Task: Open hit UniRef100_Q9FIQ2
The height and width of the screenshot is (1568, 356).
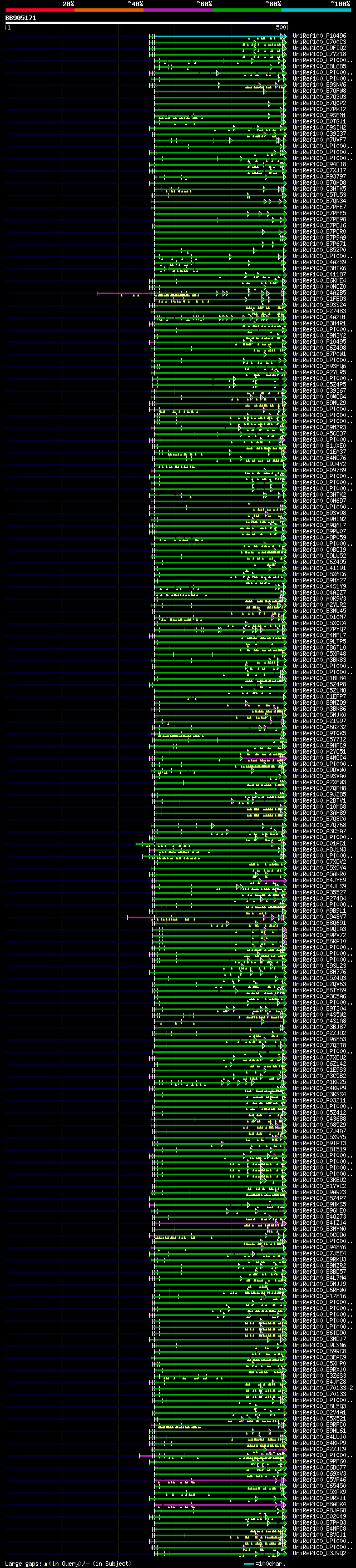Action: point(319,49)
